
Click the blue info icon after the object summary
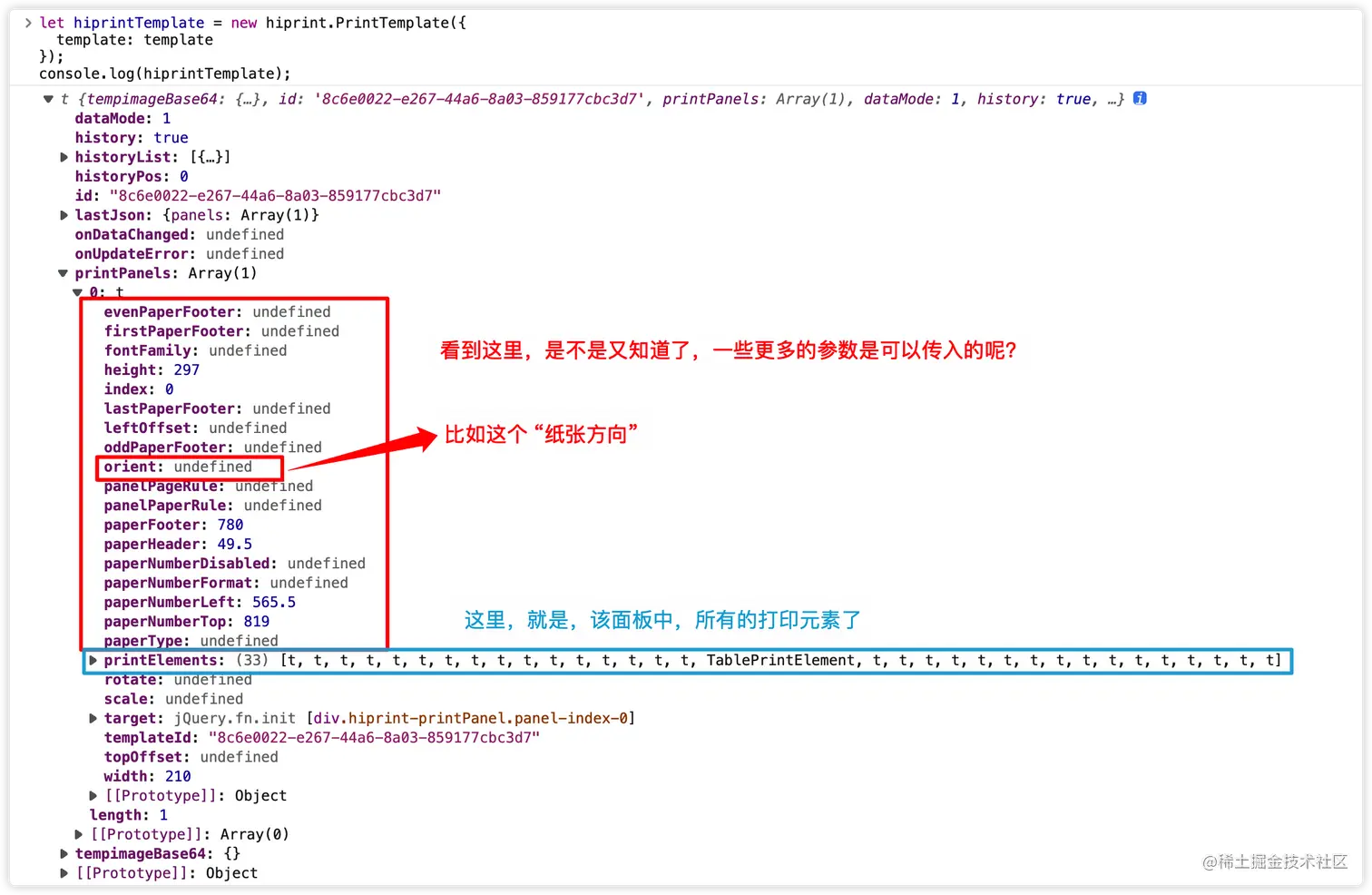pos(1140,98)
